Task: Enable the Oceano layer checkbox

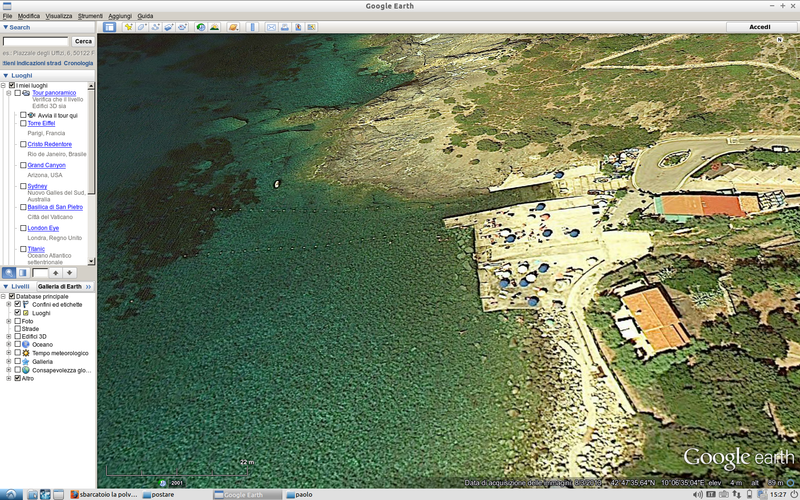Action: (17, 344)
